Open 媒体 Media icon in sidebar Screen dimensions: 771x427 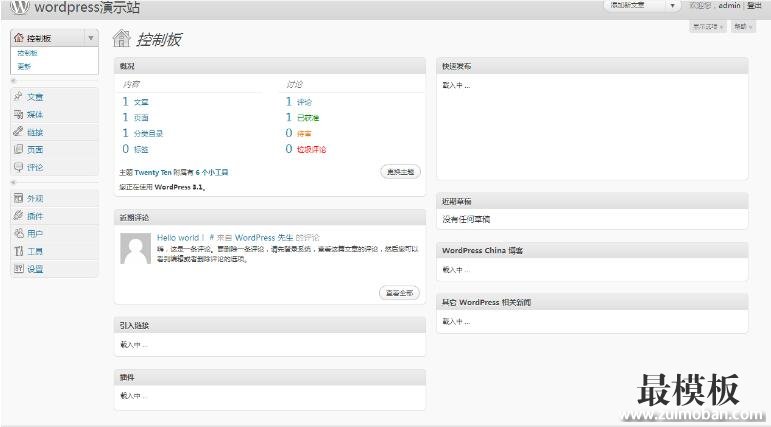point(18,114)
